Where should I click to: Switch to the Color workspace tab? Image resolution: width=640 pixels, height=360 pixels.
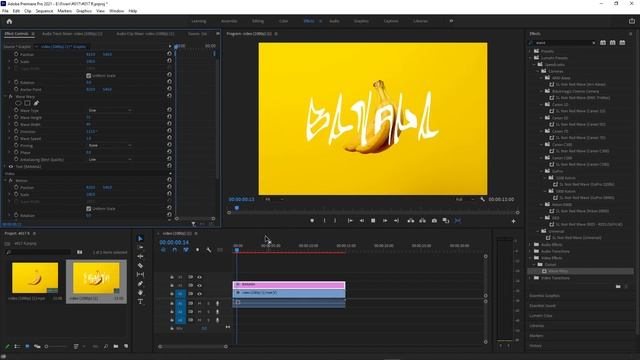click(x=283, y=21)
